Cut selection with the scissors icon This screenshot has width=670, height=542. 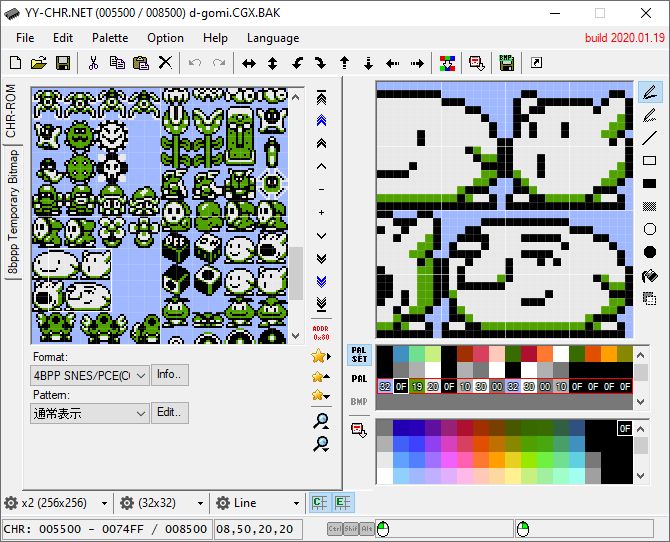tap(93, 63)
